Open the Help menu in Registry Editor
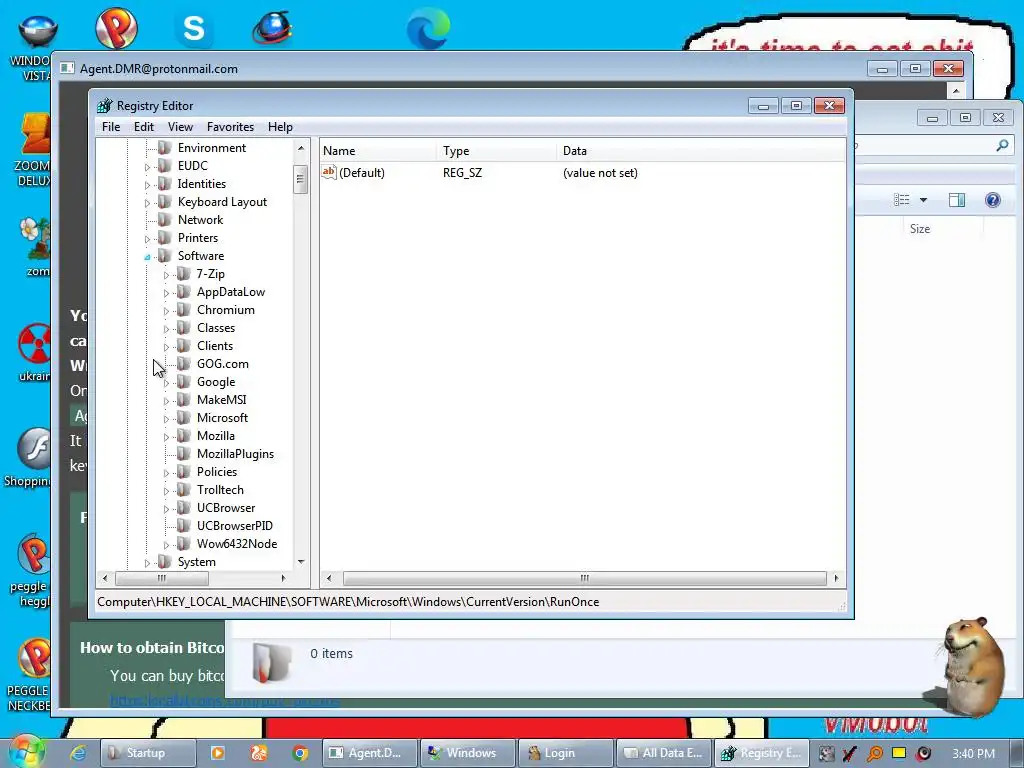The image size is (1024, 768). coord(280,127)
